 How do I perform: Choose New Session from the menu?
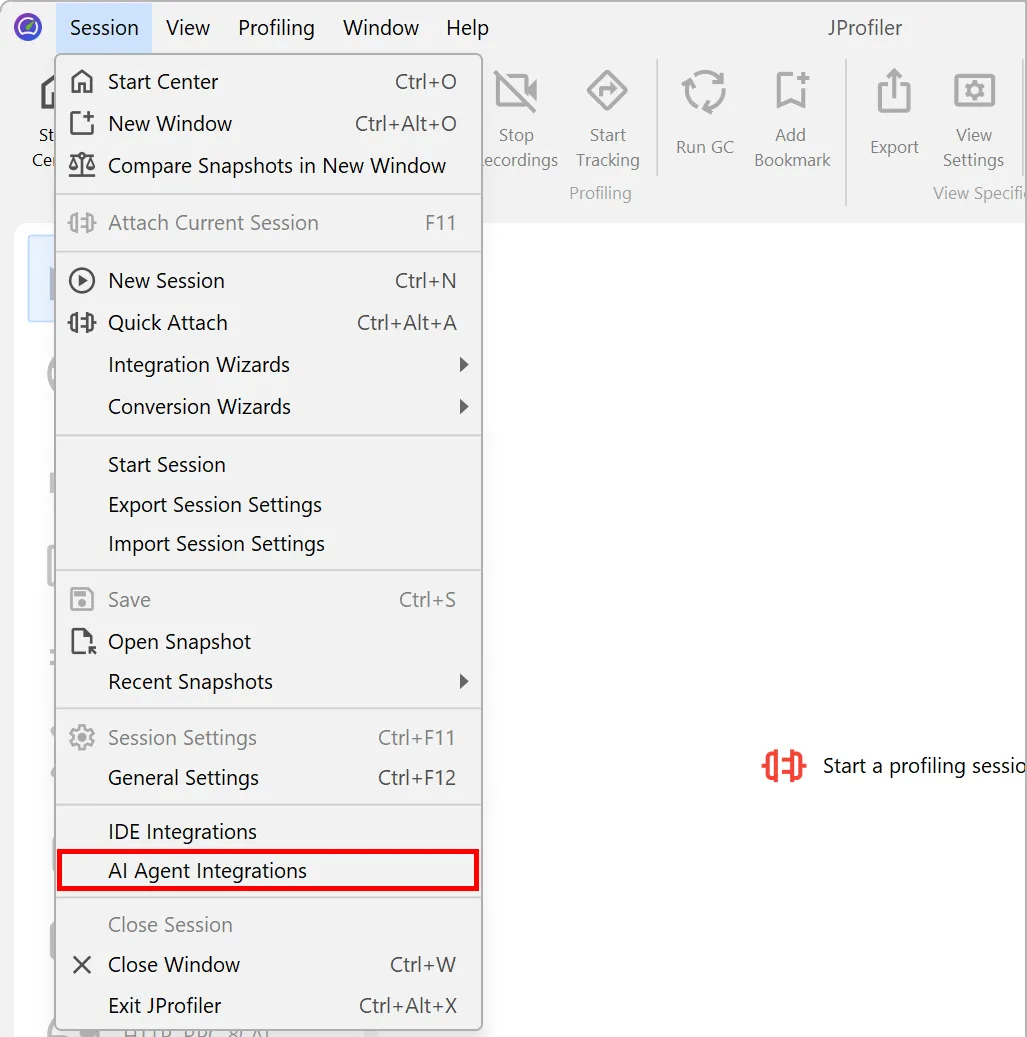[268, 280]
